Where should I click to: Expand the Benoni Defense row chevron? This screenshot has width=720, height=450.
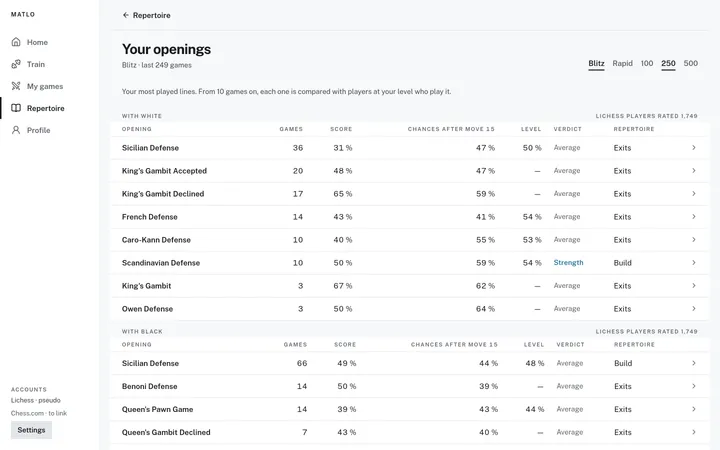coord(694,386)
